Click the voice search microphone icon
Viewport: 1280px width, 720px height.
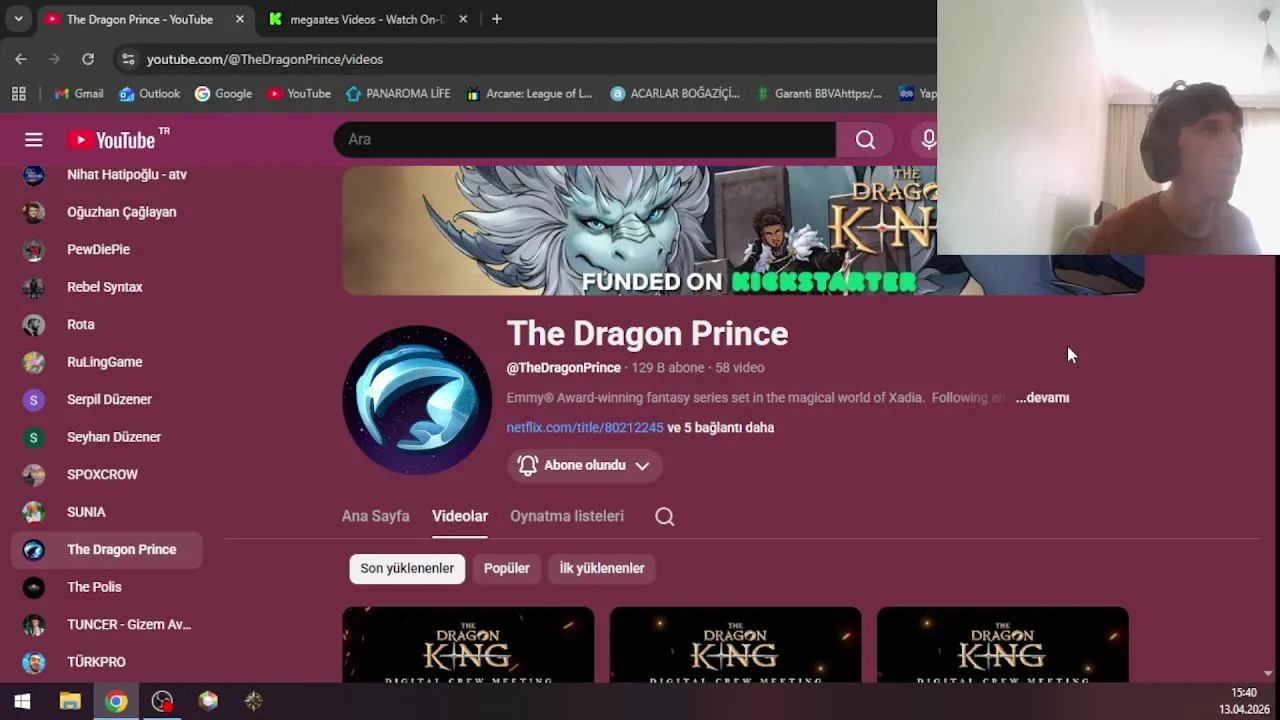[x=928, y=140]
